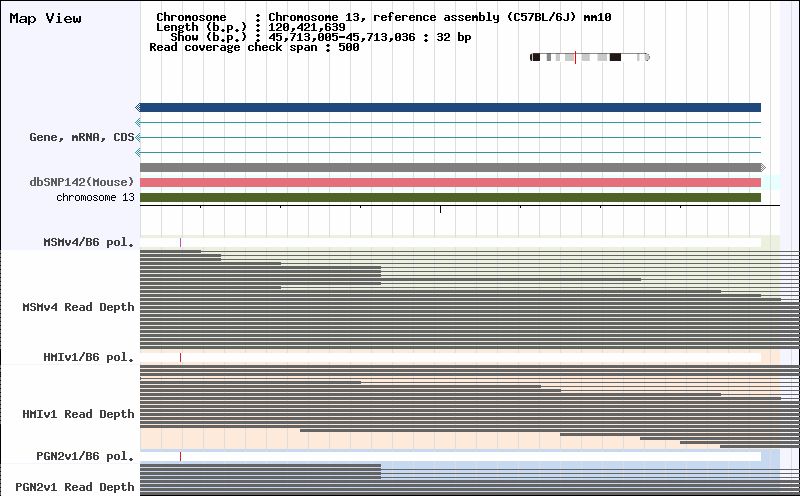Select the green chromosome 13 track bar

pos(451,197)
